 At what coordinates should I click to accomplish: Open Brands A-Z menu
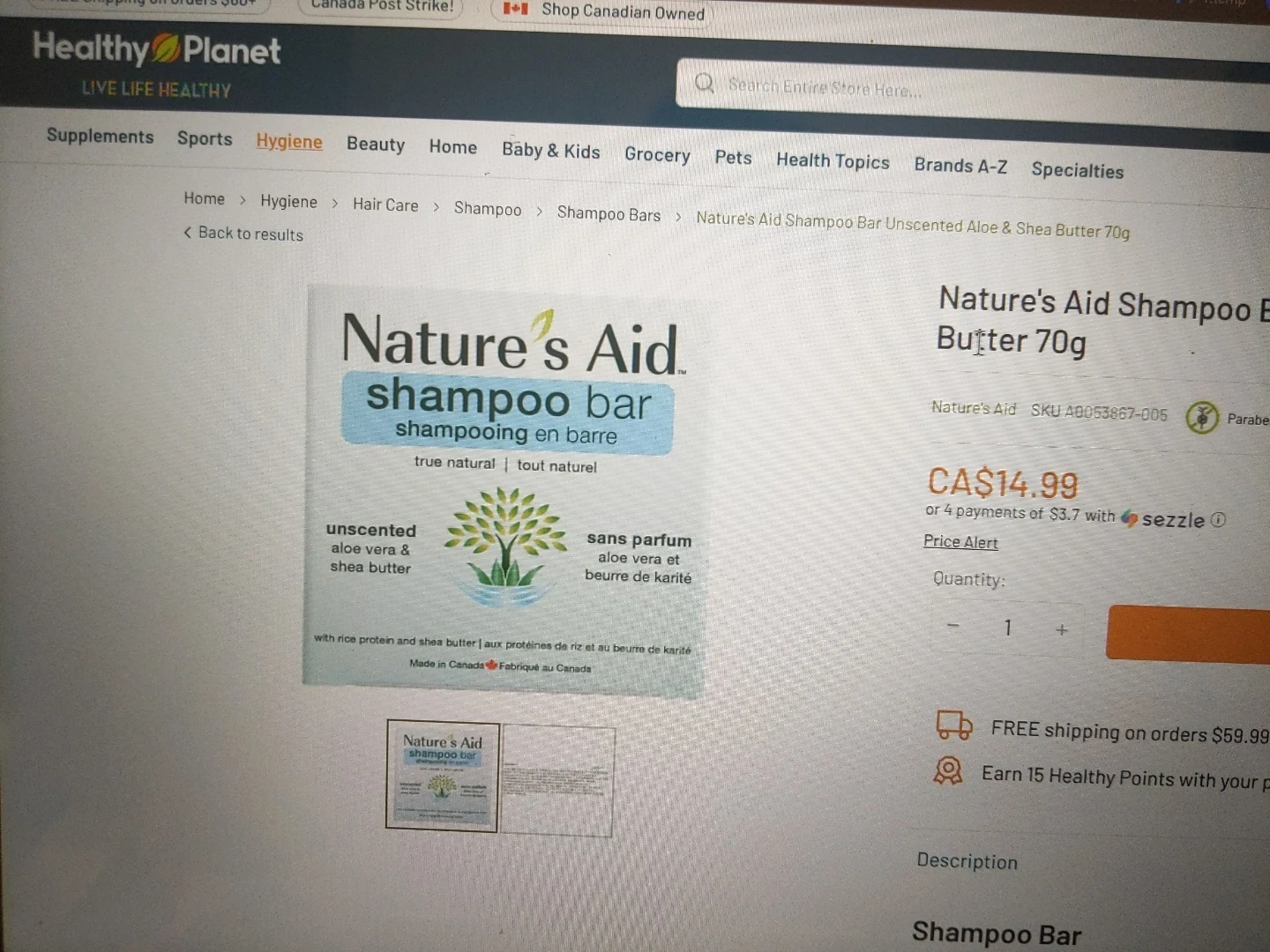coord(960,165)
